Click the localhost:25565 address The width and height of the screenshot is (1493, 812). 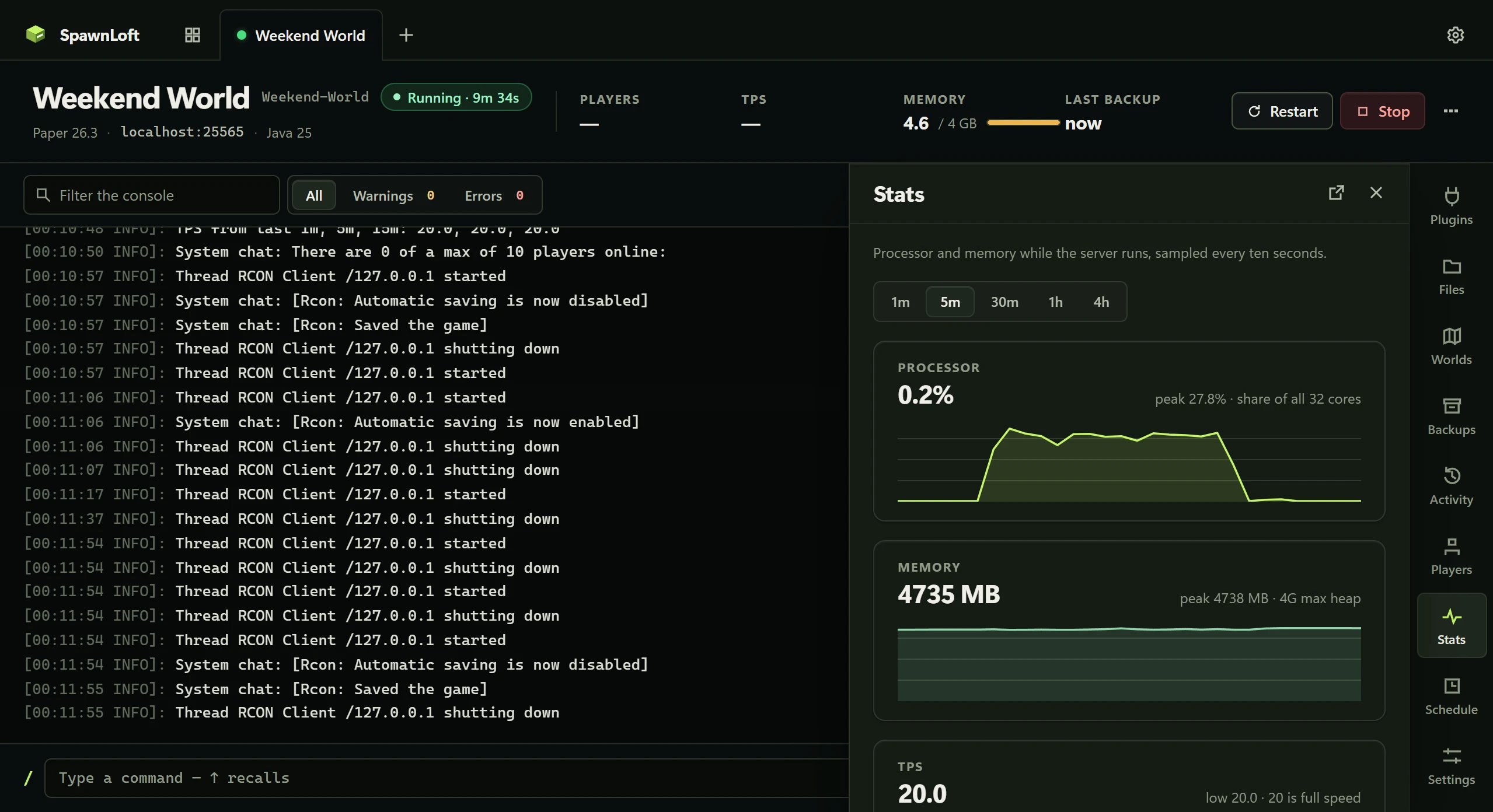(x=182, y=132)
